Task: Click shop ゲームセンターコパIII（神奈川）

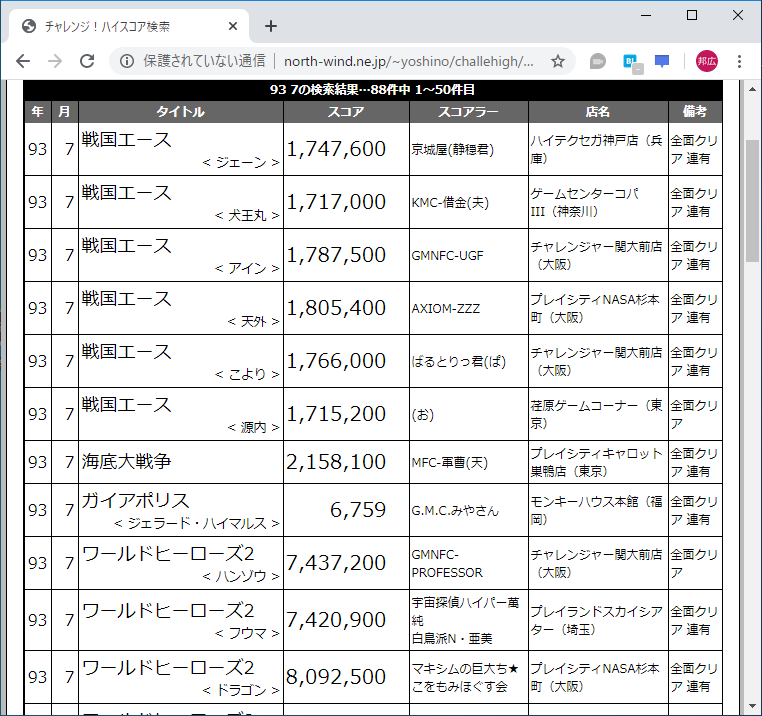Action: point(585,202)
